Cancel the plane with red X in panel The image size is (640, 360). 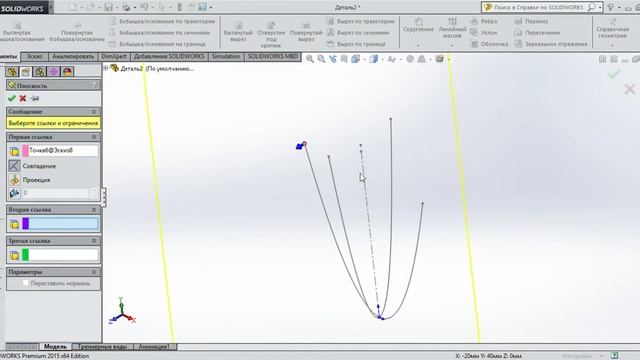(x=23, y=98)
